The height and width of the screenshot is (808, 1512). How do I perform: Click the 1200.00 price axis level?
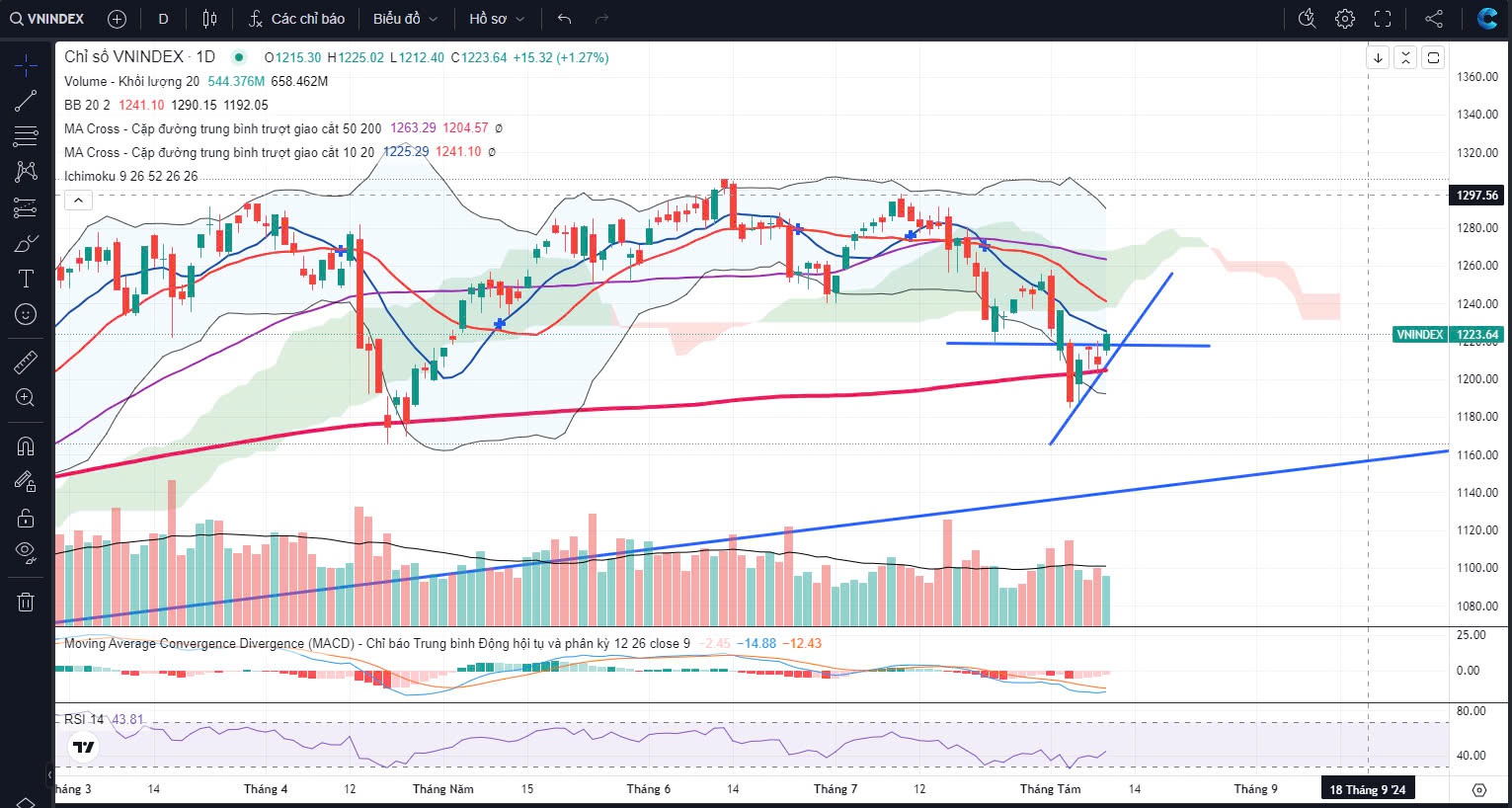[1477, 378]
